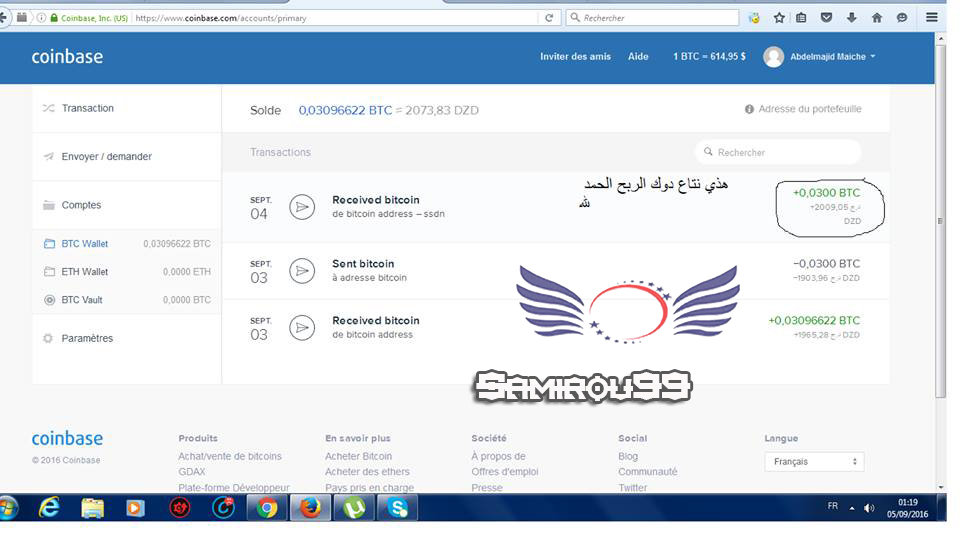This screenshot has width=960, height=539.
Task: Click the Transaction shuffle icon
Action: click(x=48, y=108)
